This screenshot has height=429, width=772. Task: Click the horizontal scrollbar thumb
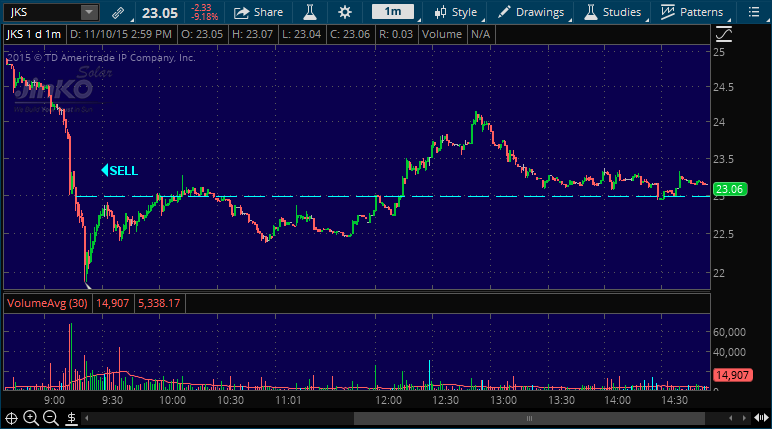point(529,419)
